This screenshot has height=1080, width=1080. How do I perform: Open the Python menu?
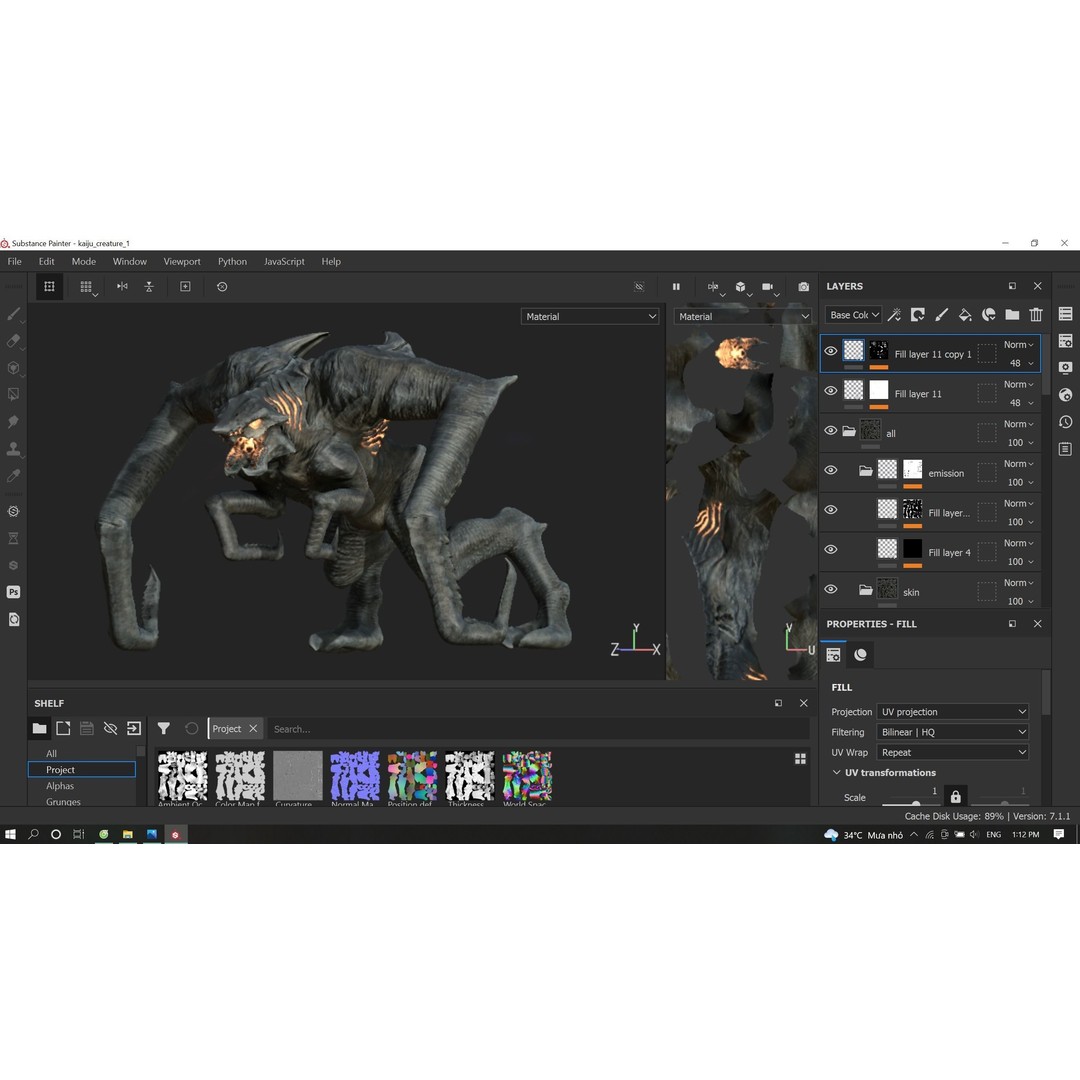pyautogui.click(x=232, y=262)
